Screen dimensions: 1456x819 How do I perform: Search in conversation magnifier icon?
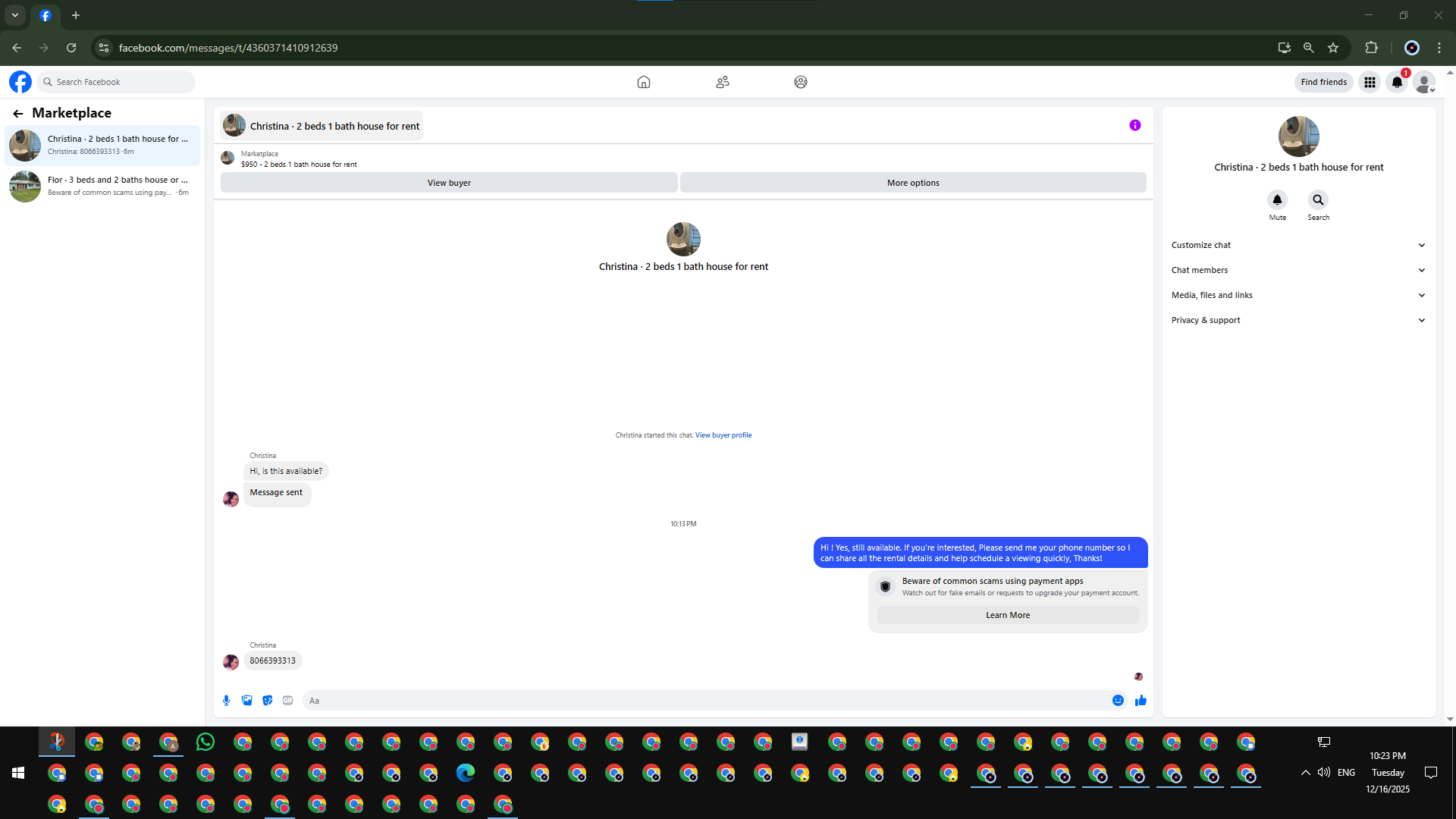[1318, 200]
